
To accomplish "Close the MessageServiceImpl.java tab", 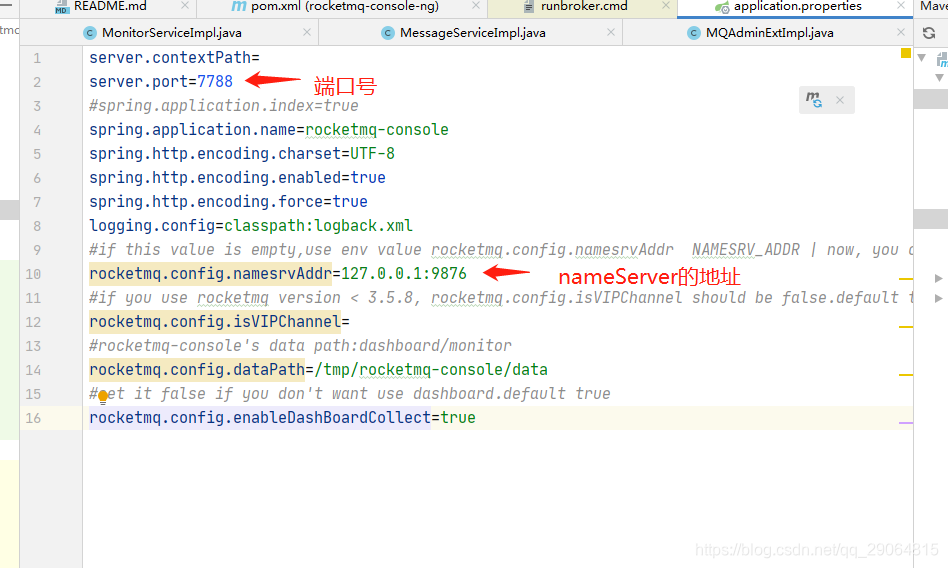I will (x=611, y=32).
